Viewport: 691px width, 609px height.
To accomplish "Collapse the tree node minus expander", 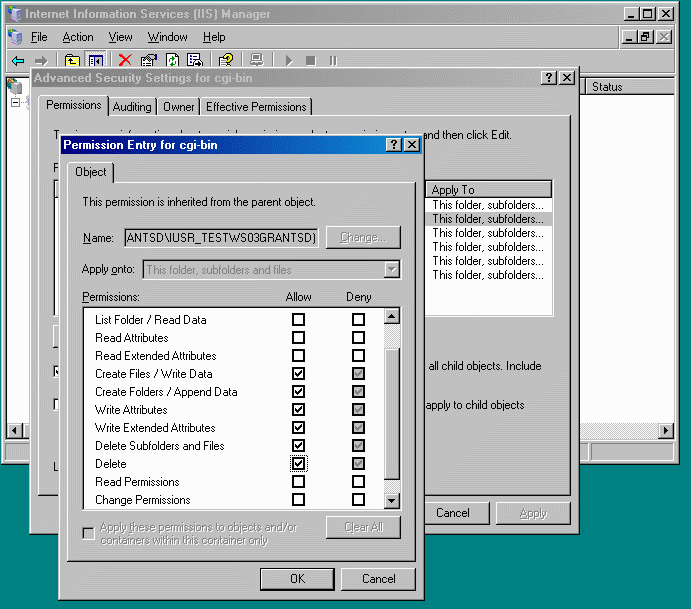I will (15, 103).
